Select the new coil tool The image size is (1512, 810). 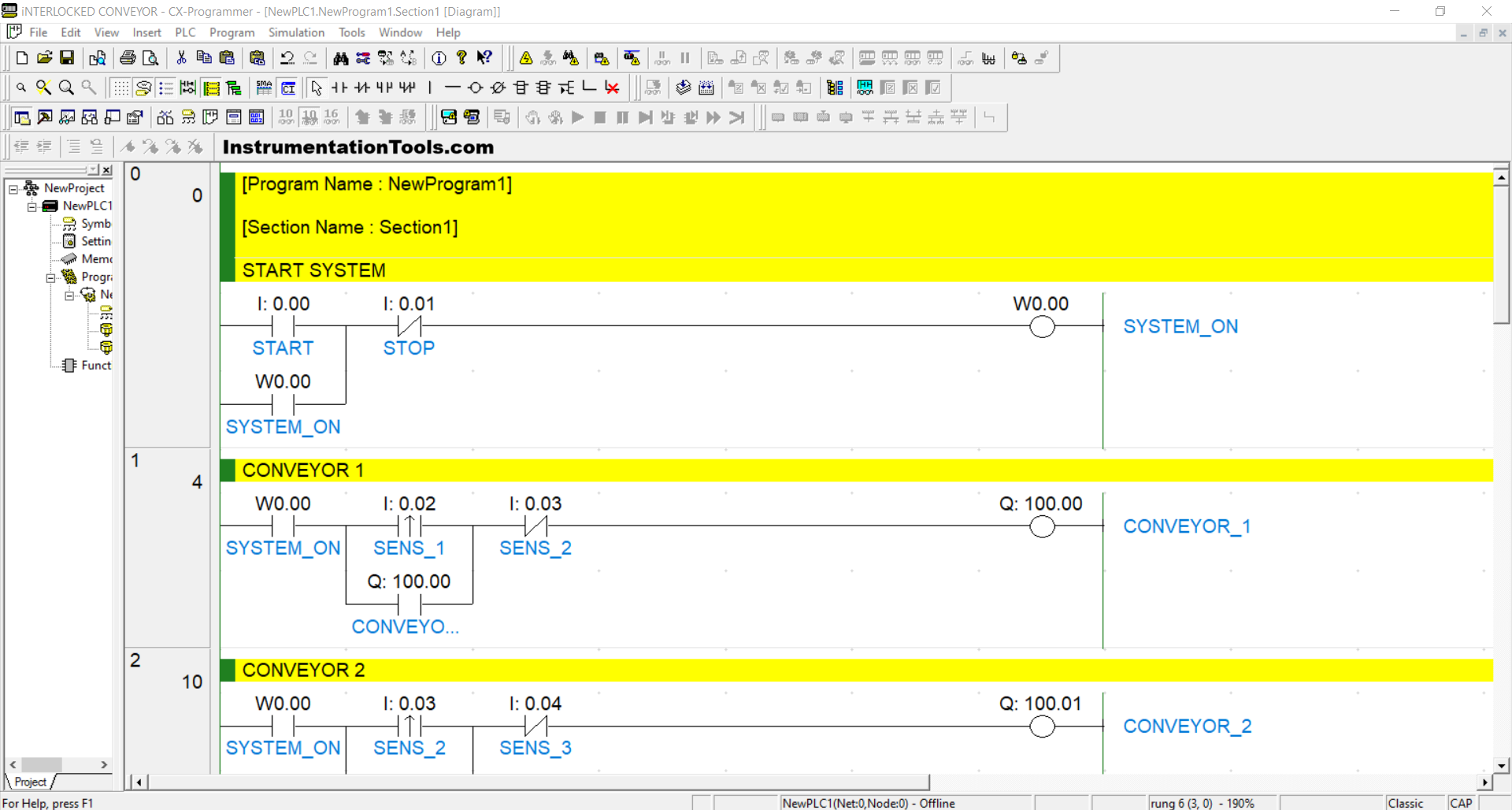click(x=475, y=87)
